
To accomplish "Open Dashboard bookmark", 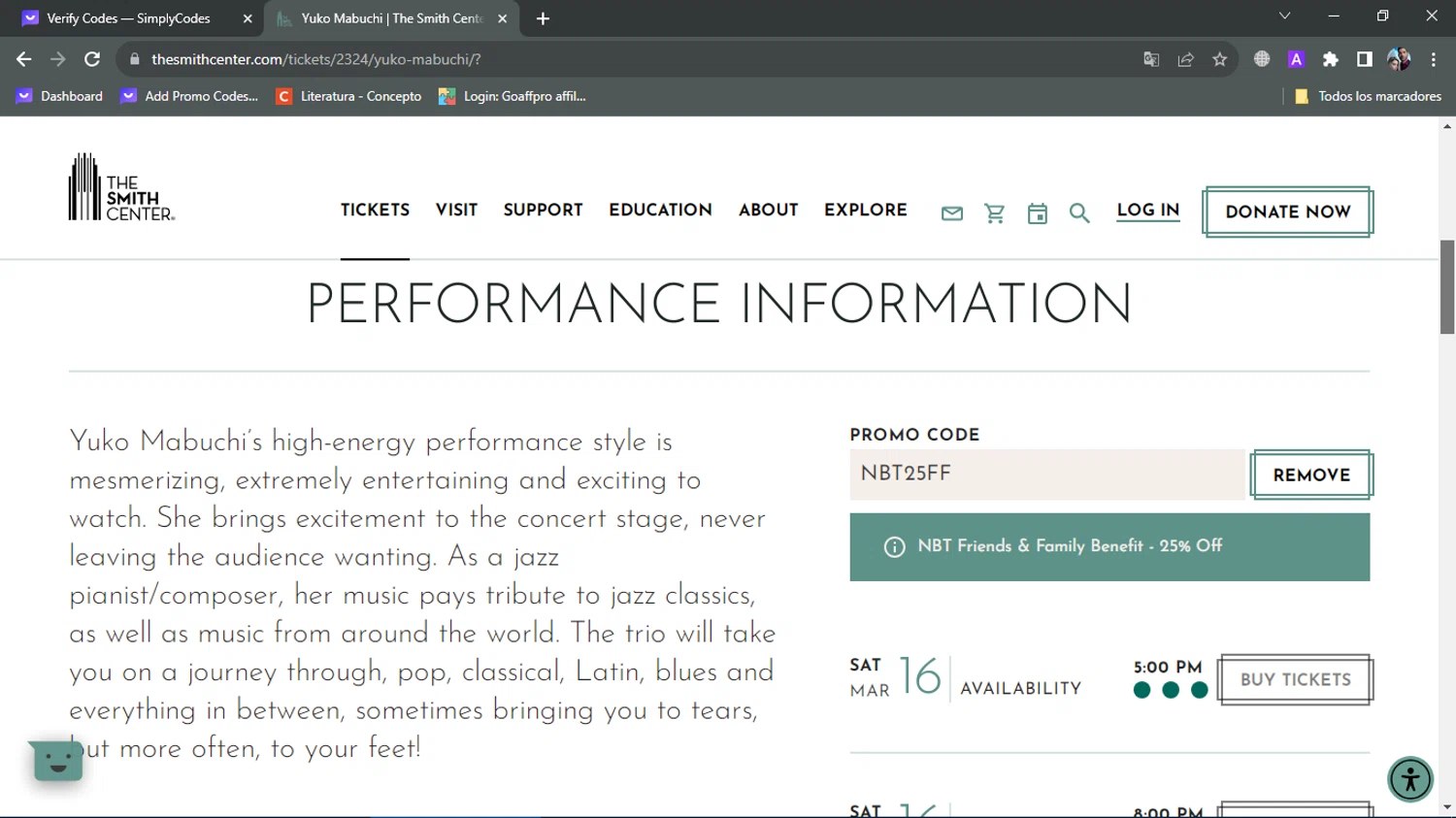I will click(x=60, y=96).
